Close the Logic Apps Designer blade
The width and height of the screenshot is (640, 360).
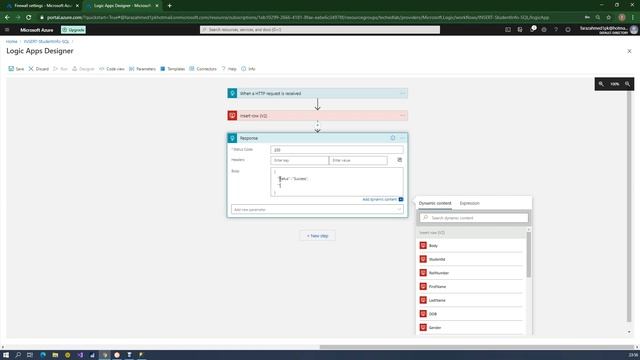pos(629,51)
